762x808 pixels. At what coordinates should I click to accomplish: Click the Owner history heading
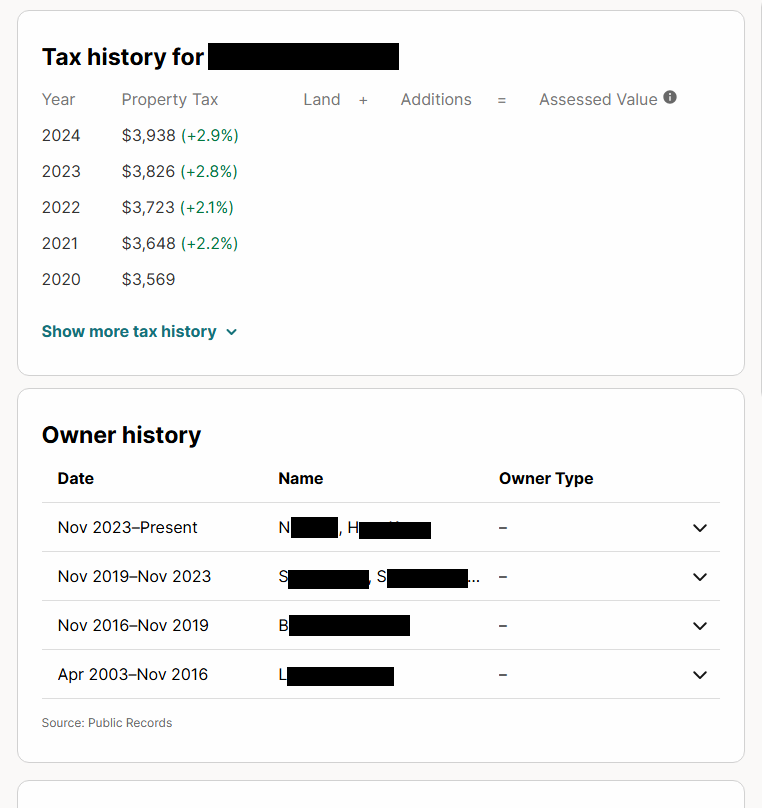[121, 435]
